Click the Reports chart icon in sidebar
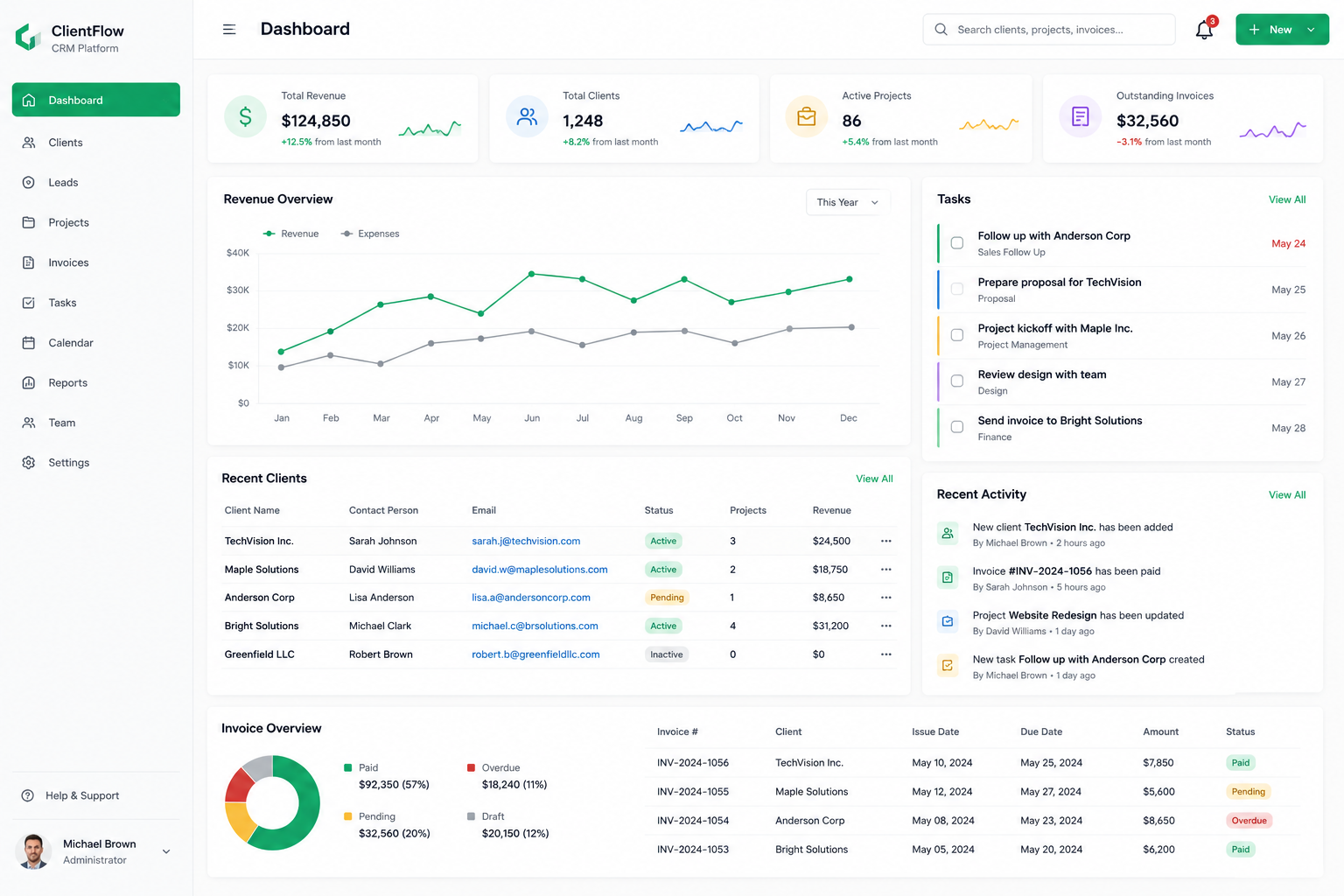Image resolution: width=1344 pixels, height=896 pixels. click(29, 383)
